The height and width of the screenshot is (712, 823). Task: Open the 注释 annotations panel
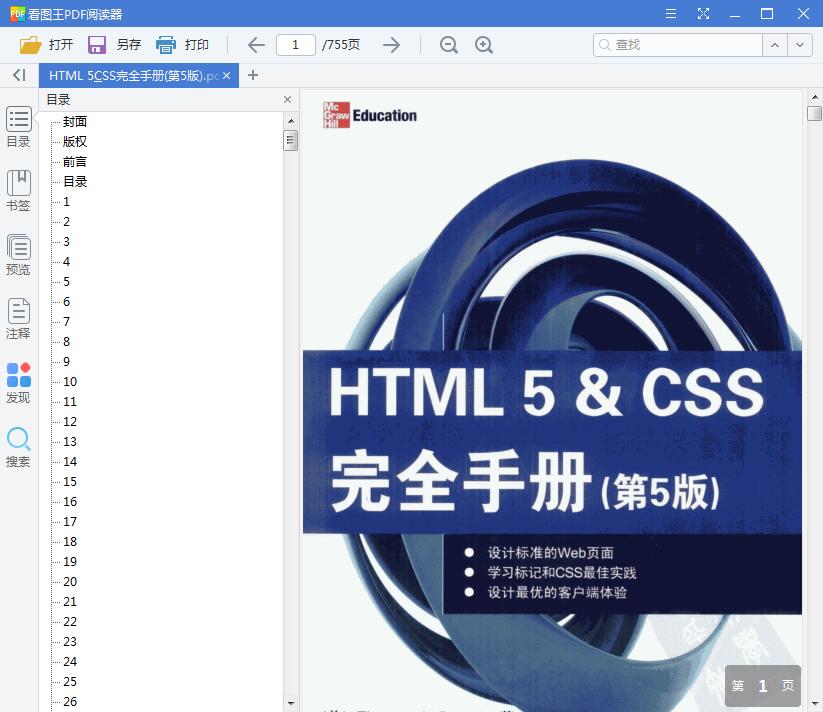click(x=18, y=320)
